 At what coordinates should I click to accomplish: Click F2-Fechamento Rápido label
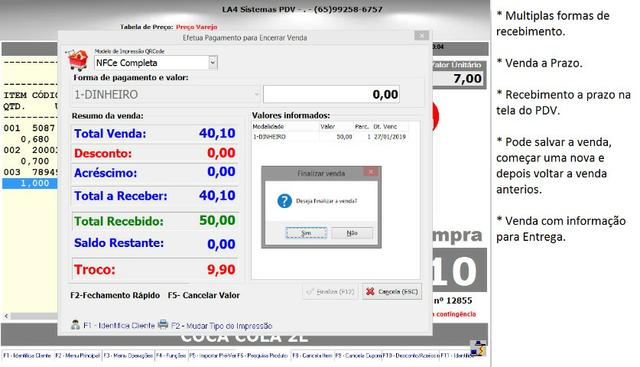115,295
